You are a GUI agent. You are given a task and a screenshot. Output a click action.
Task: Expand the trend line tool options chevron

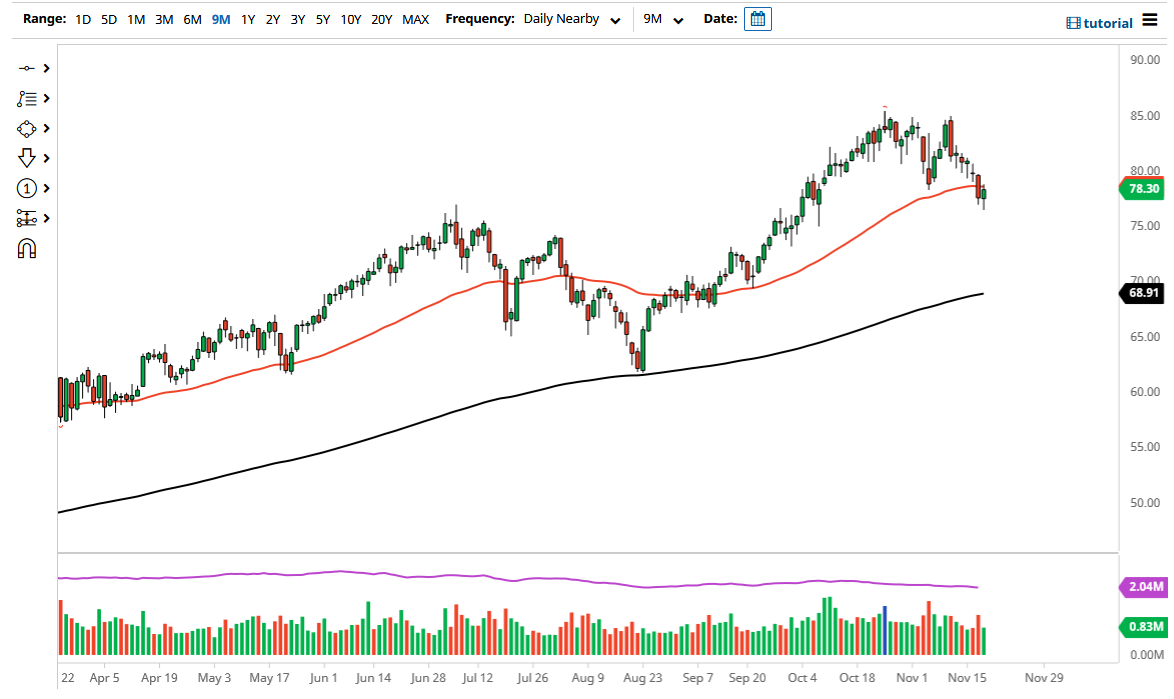[45, 68]
